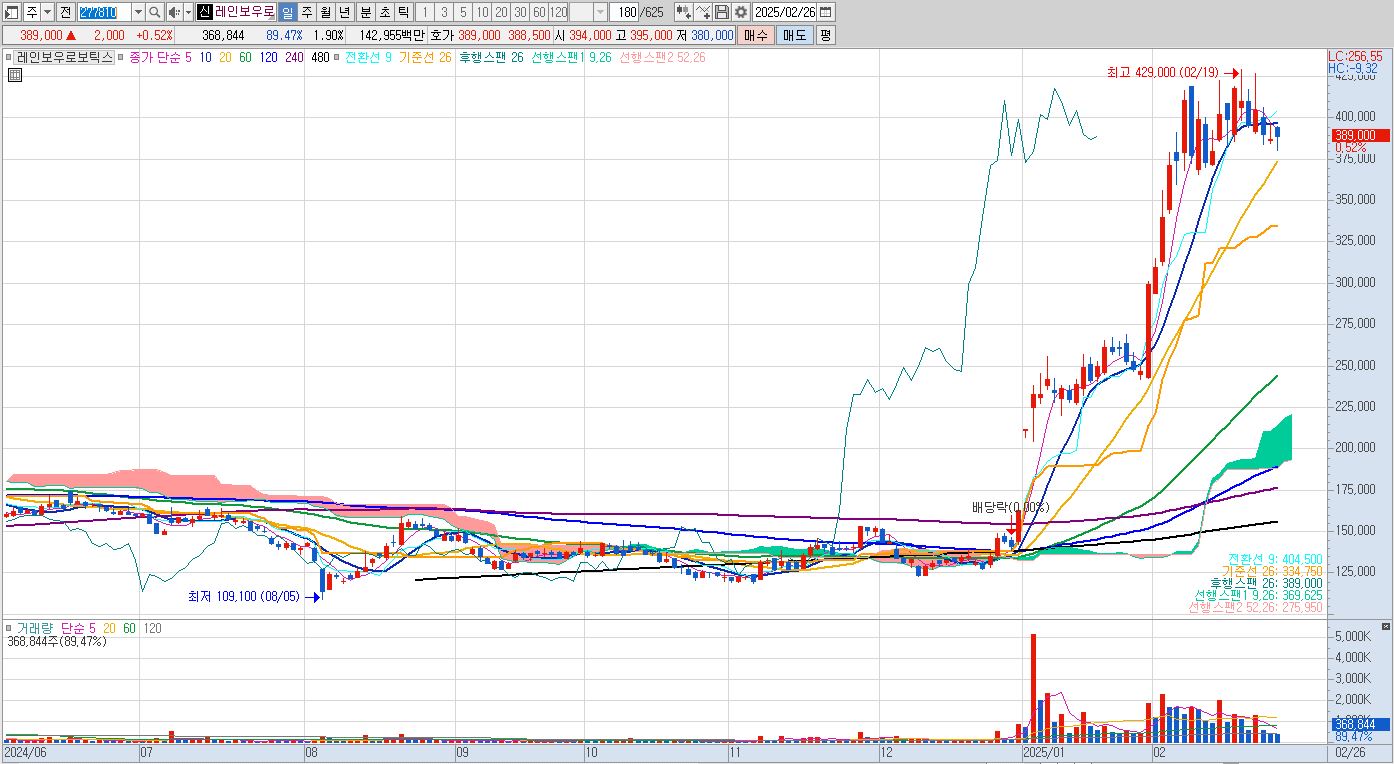Viewport: 1394px width, 764px height.
Task: Click the red 389,000 current price tag
Action: coord(1360,135)
